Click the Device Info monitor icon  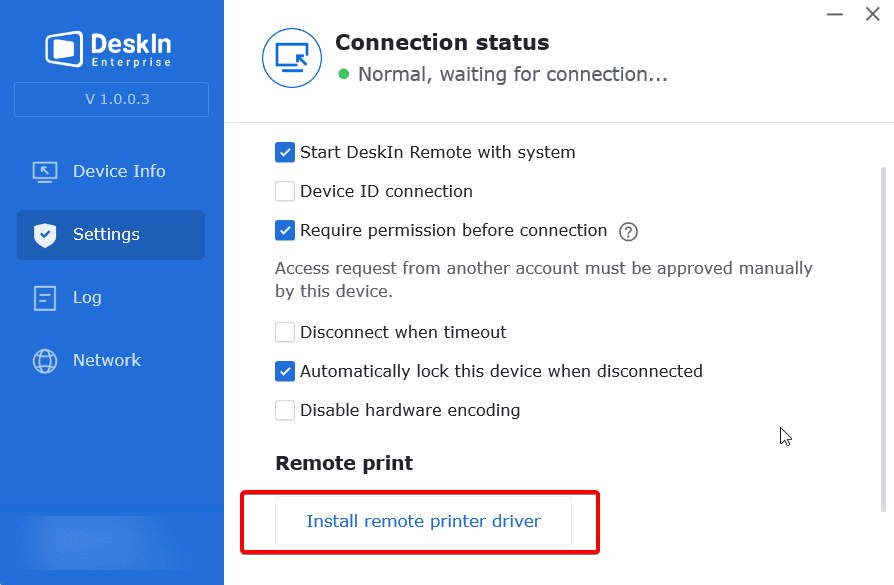point(44,172)
